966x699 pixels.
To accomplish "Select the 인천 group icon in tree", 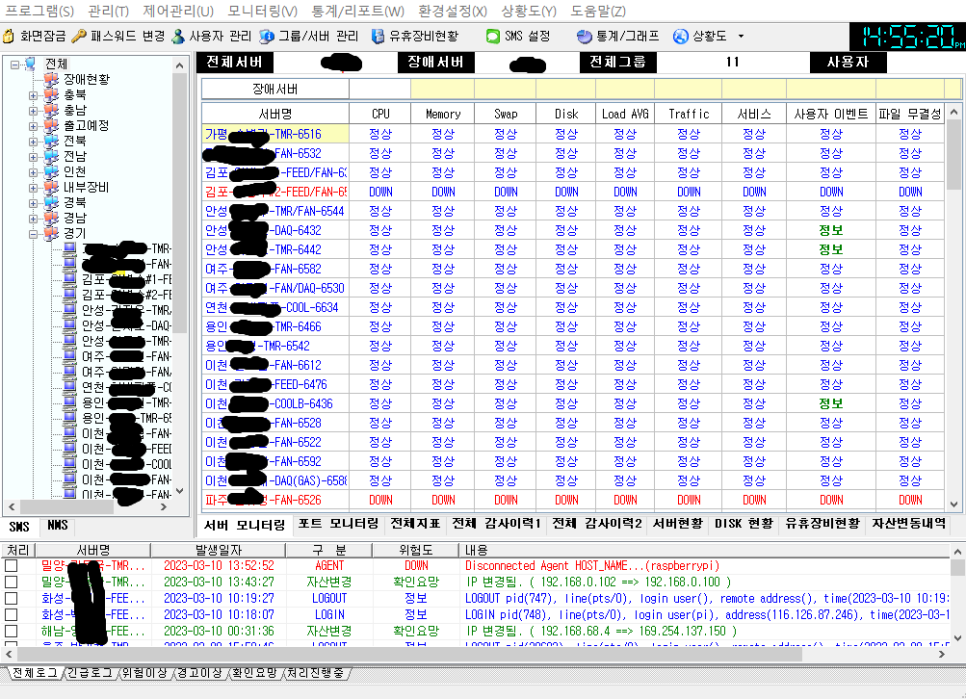I will tap(52, 171).
